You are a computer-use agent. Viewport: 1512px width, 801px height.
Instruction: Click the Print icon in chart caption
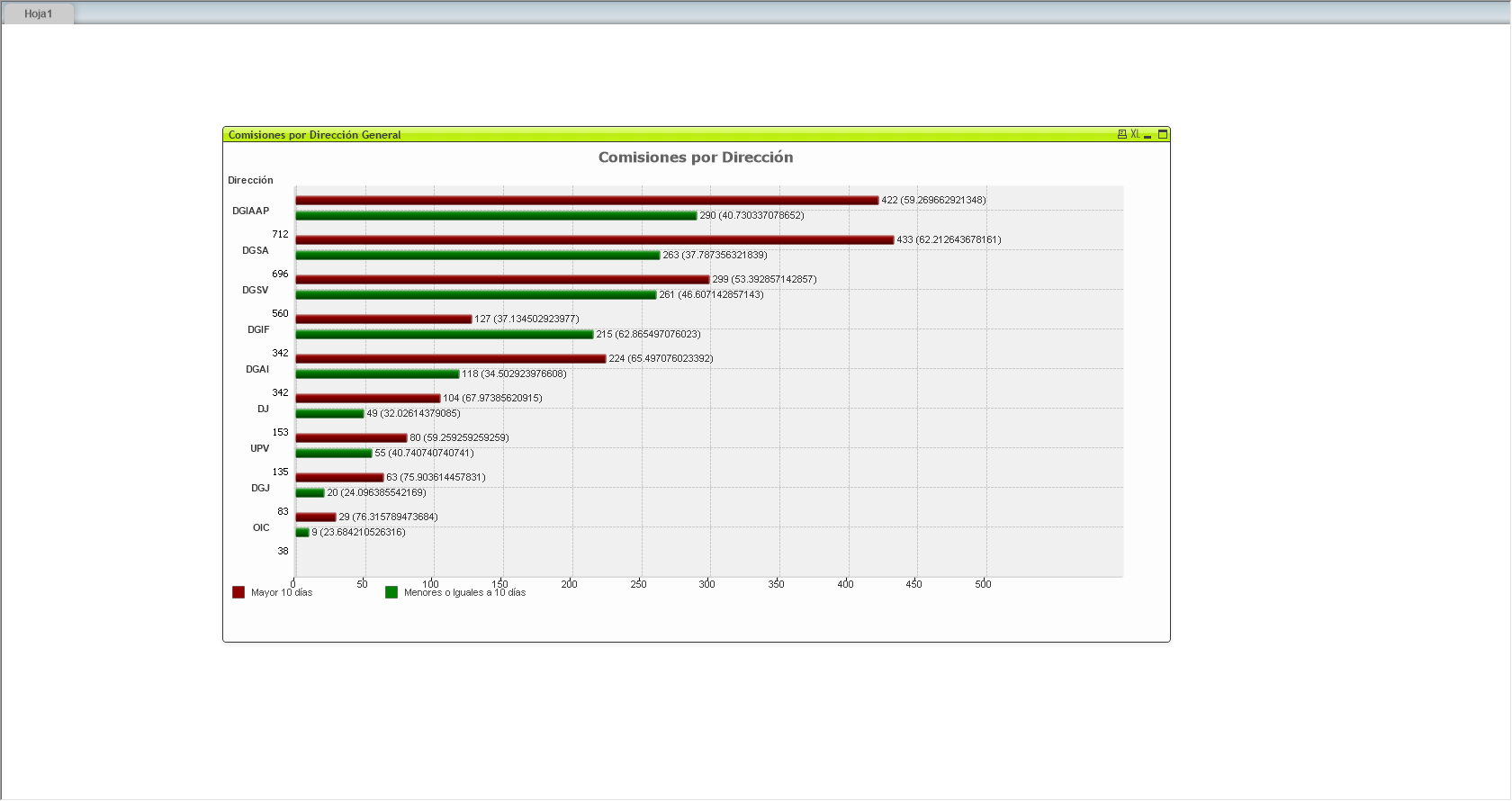pyautogui.click(x=1122, y=134)
